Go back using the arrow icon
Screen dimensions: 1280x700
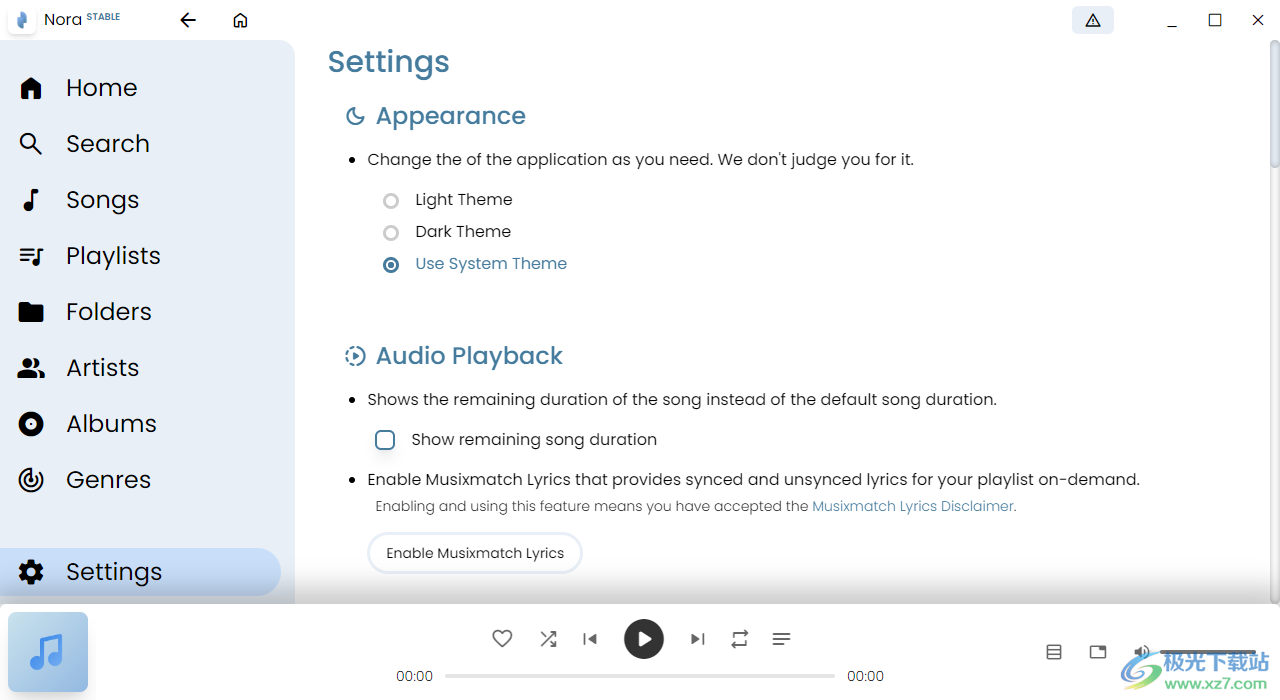pyautogui.click(x=188, y=20)
